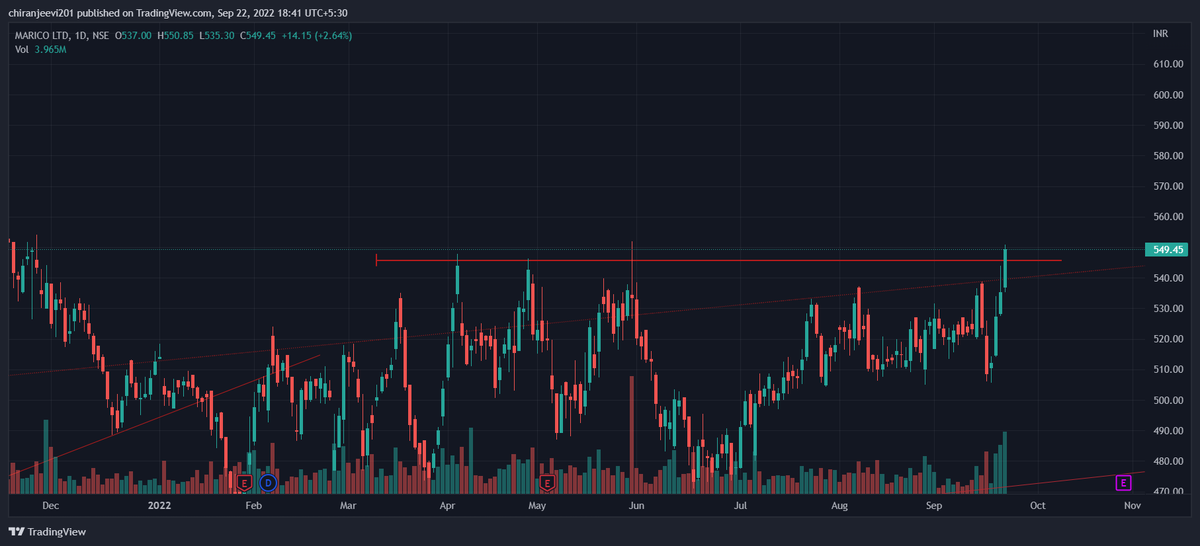Click the 520.00 price axis label

click(1168, 339)
